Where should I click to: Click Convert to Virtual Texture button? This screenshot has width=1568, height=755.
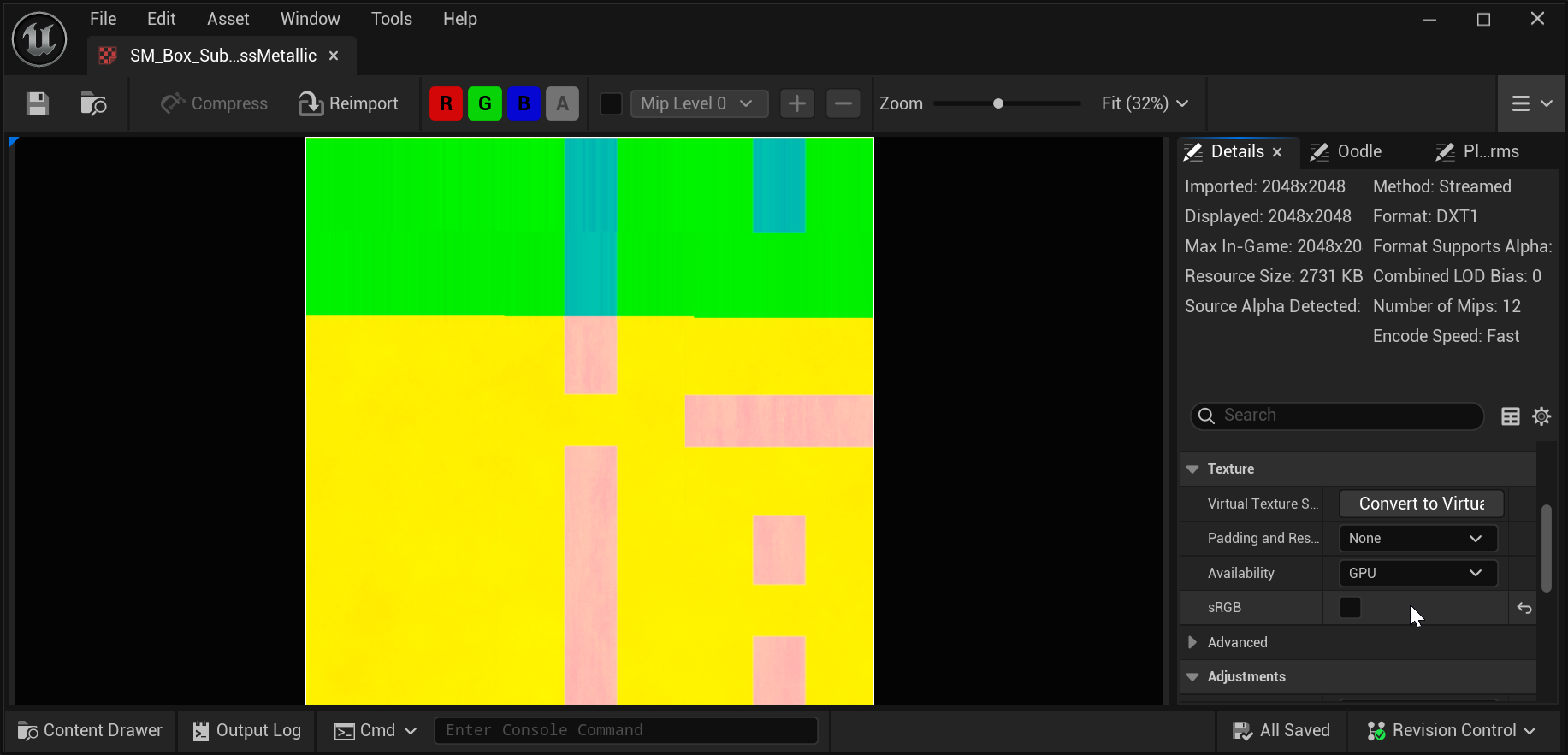1421,504
